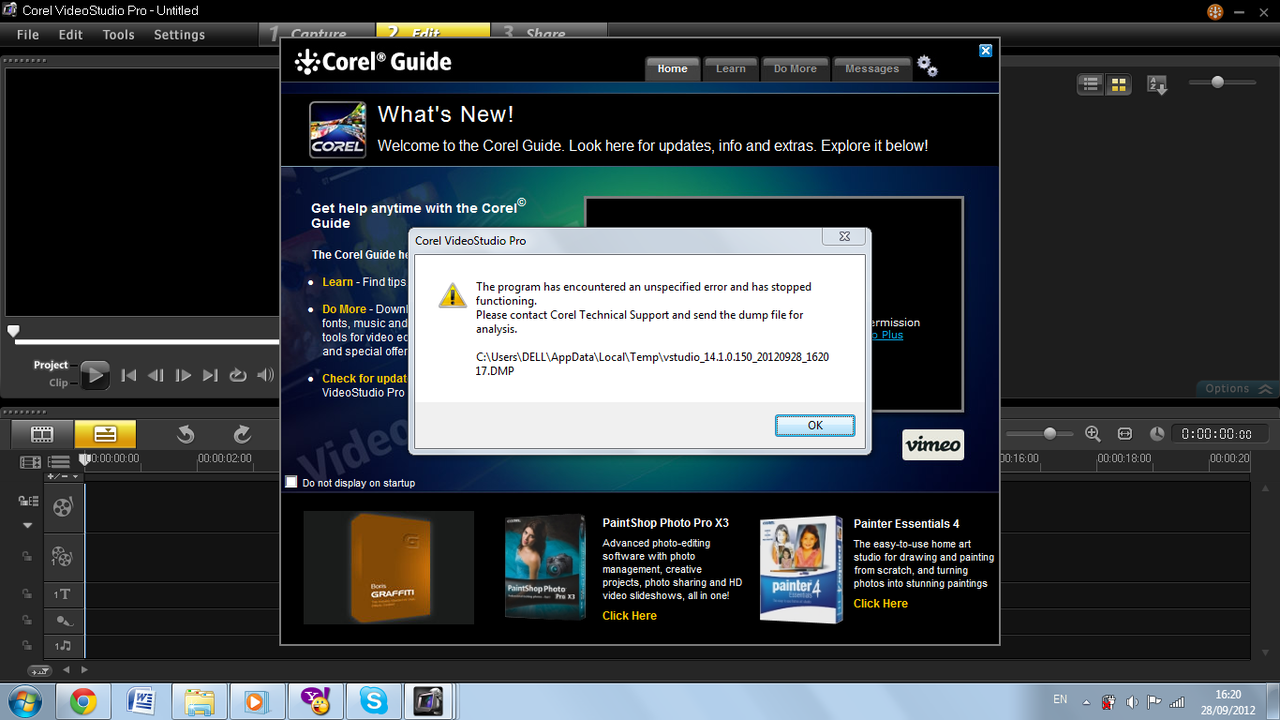Expand the Options panel
The height and width of the screenshot is (720, 1280).
1238,388
